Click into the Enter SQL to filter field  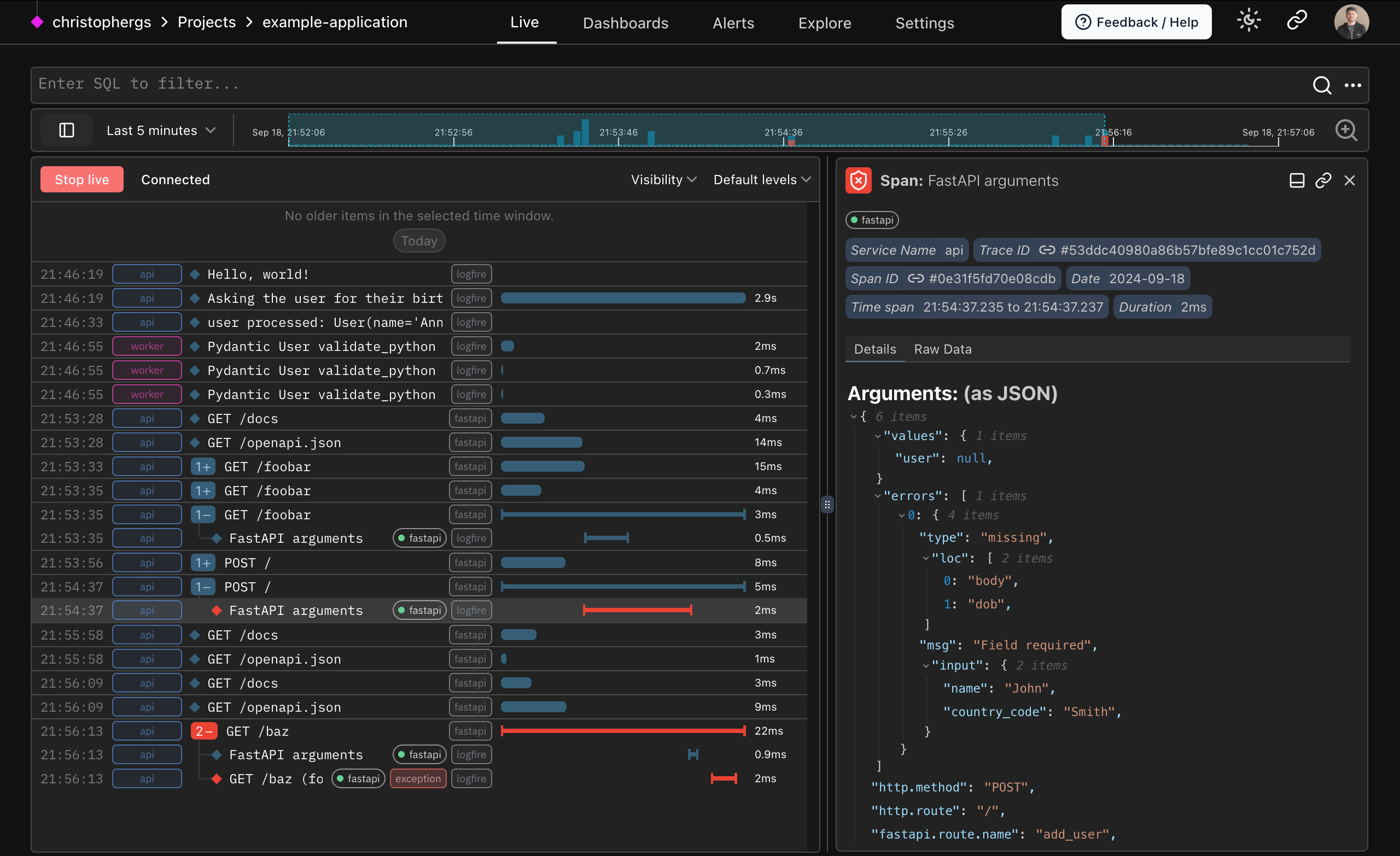point(341,84)
